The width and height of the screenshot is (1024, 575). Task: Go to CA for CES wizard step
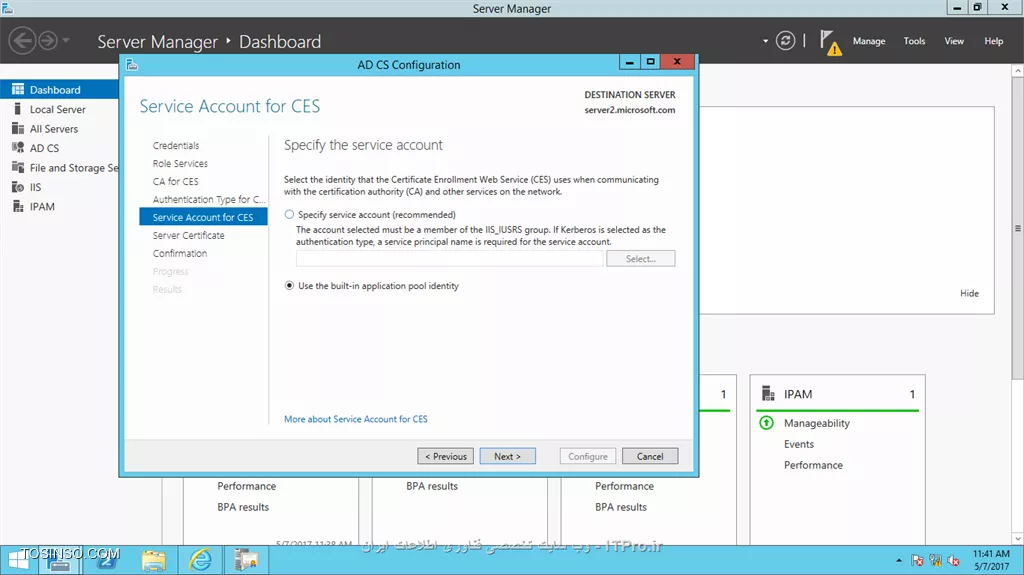point(175,181)
